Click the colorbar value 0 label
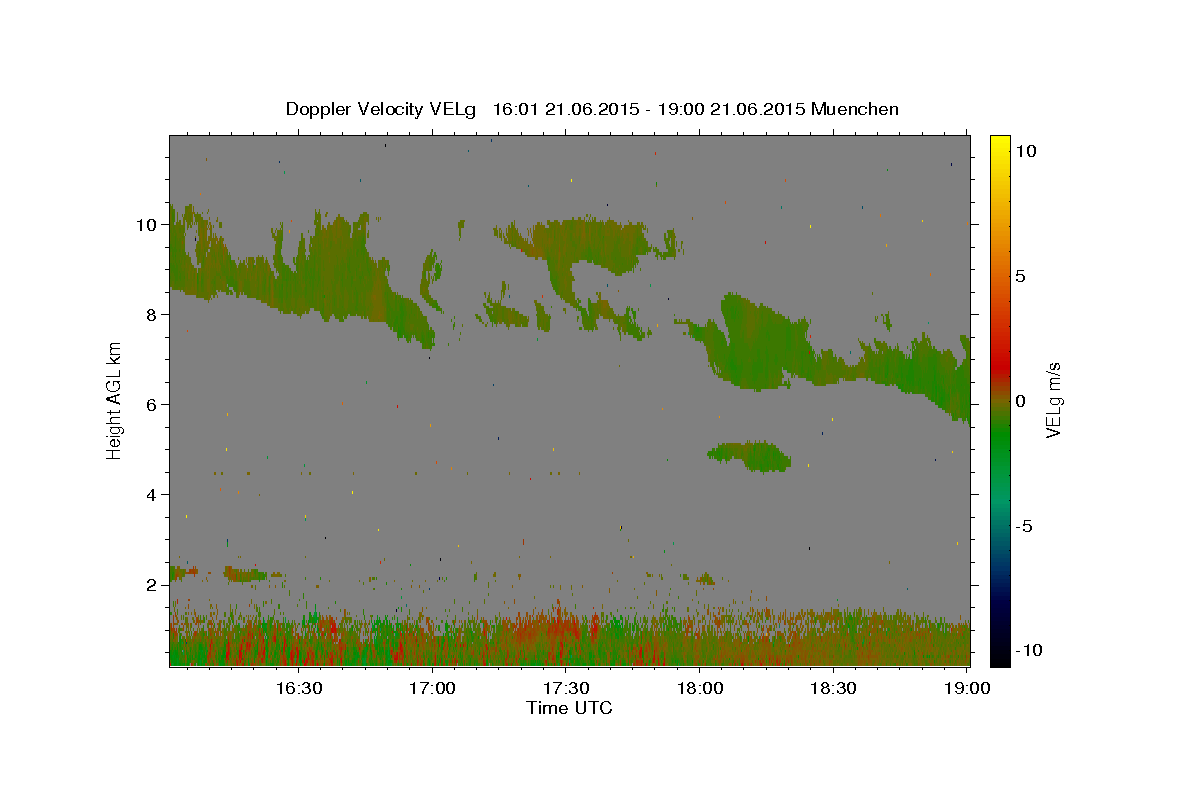Image resolution: width=1200 pixels, height=800 pixels. tap(1020, 401)
